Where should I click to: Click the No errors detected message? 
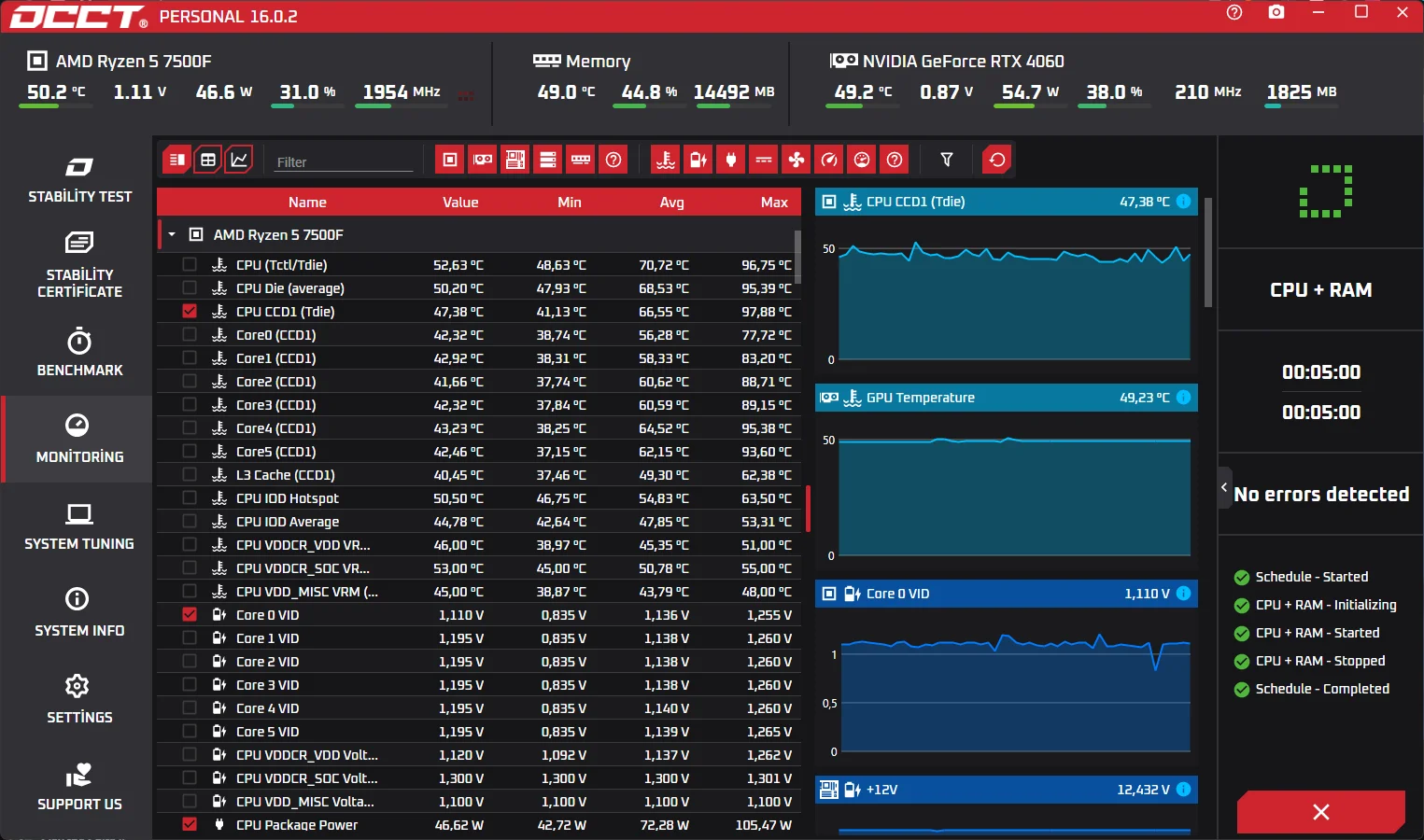(1321, 494)
